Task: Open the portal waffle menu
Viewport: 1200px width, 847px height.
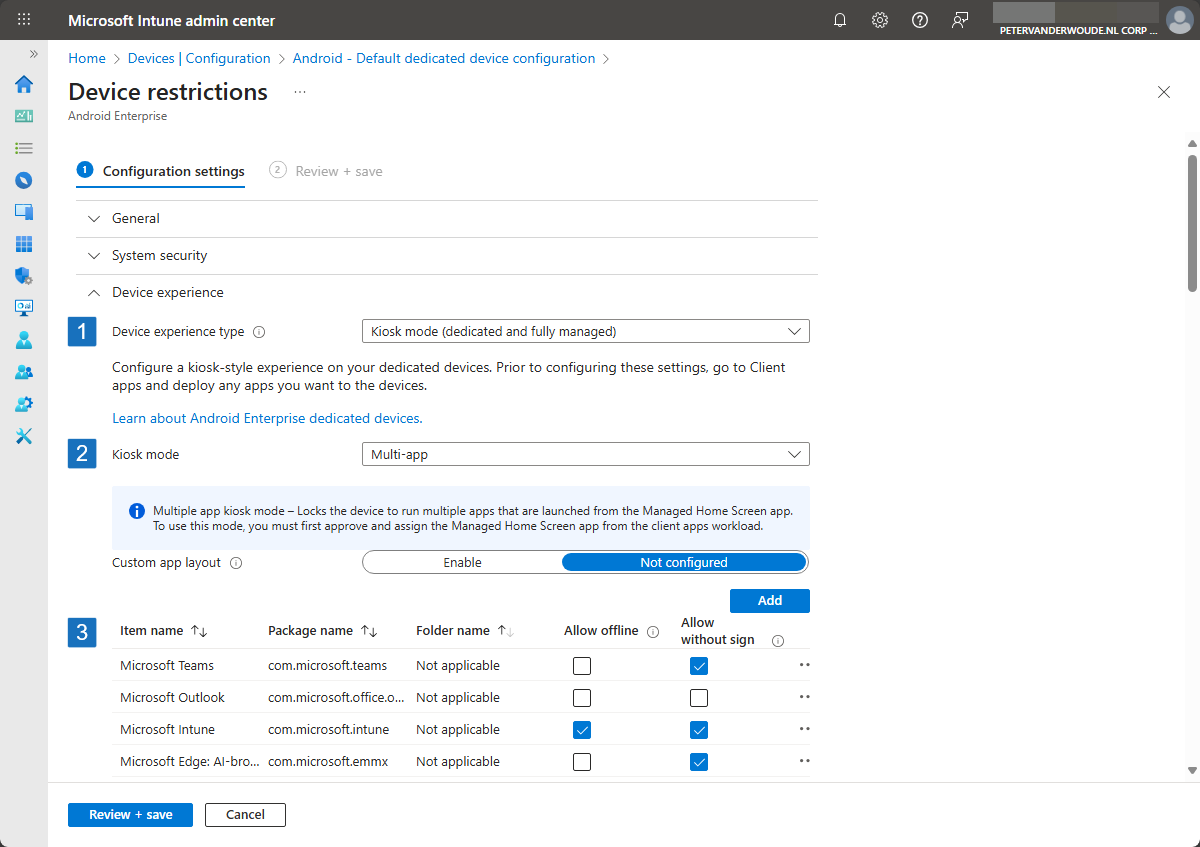Action: [24, 20]
